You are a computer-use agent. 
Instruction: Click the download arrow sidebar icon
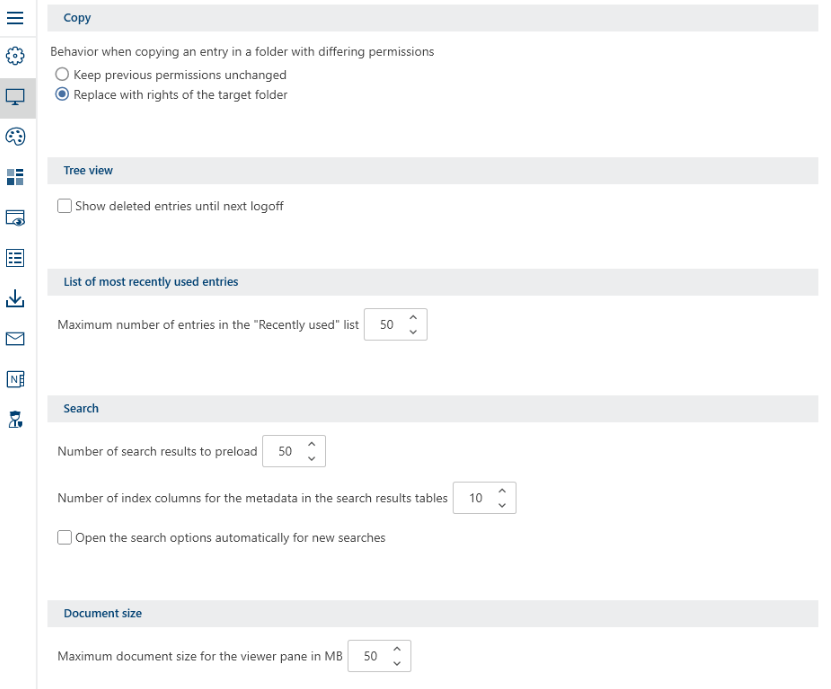point(15,298)
